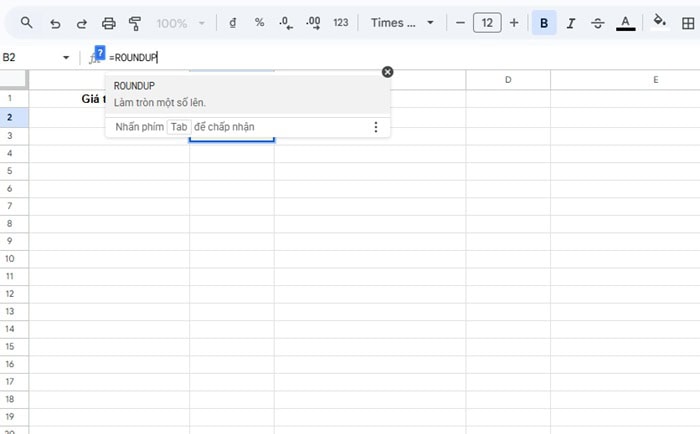The height and width of the screenshot is (434, 700).
Task: Activate the paint format tool
Action: coord(135,23)
